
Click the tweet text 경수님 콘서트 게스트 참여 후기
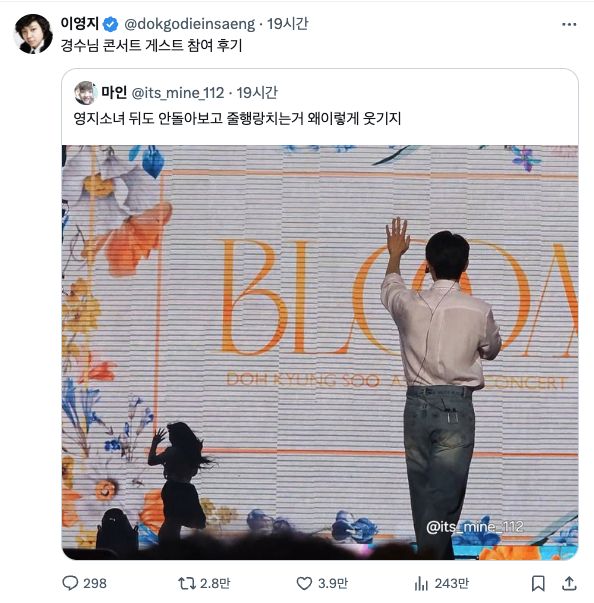[x=151, y=45]
